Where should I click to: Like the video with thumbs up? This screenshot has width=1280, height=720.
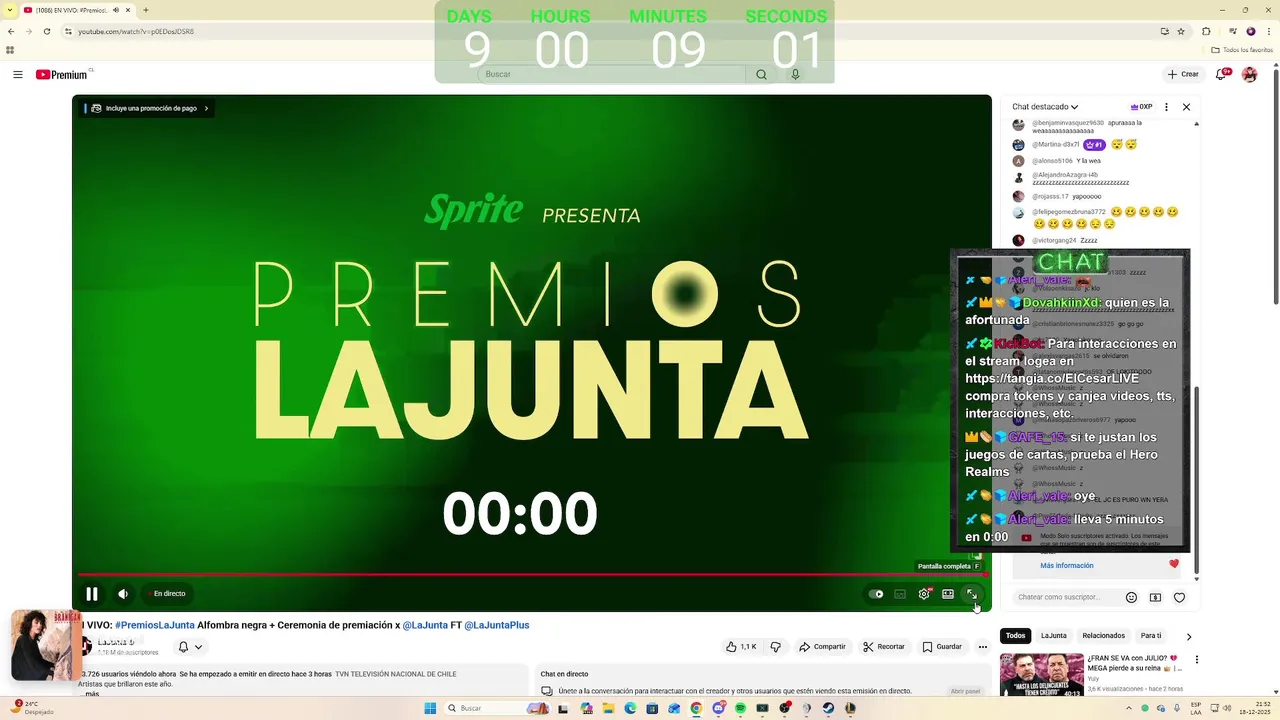[x=741, y=647]
